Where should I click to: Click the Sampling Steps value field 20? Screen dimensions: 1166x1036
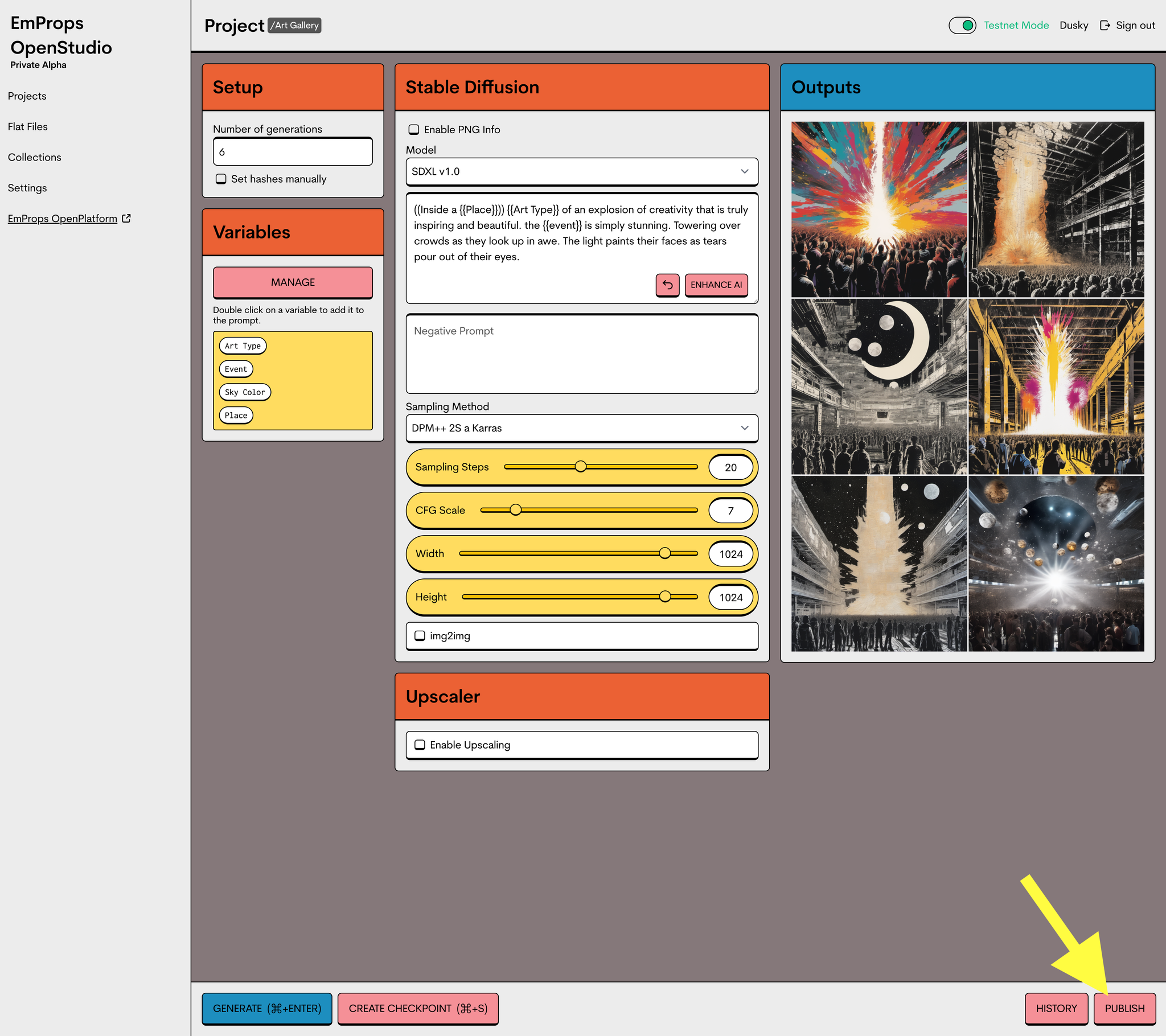coord(730,467)
